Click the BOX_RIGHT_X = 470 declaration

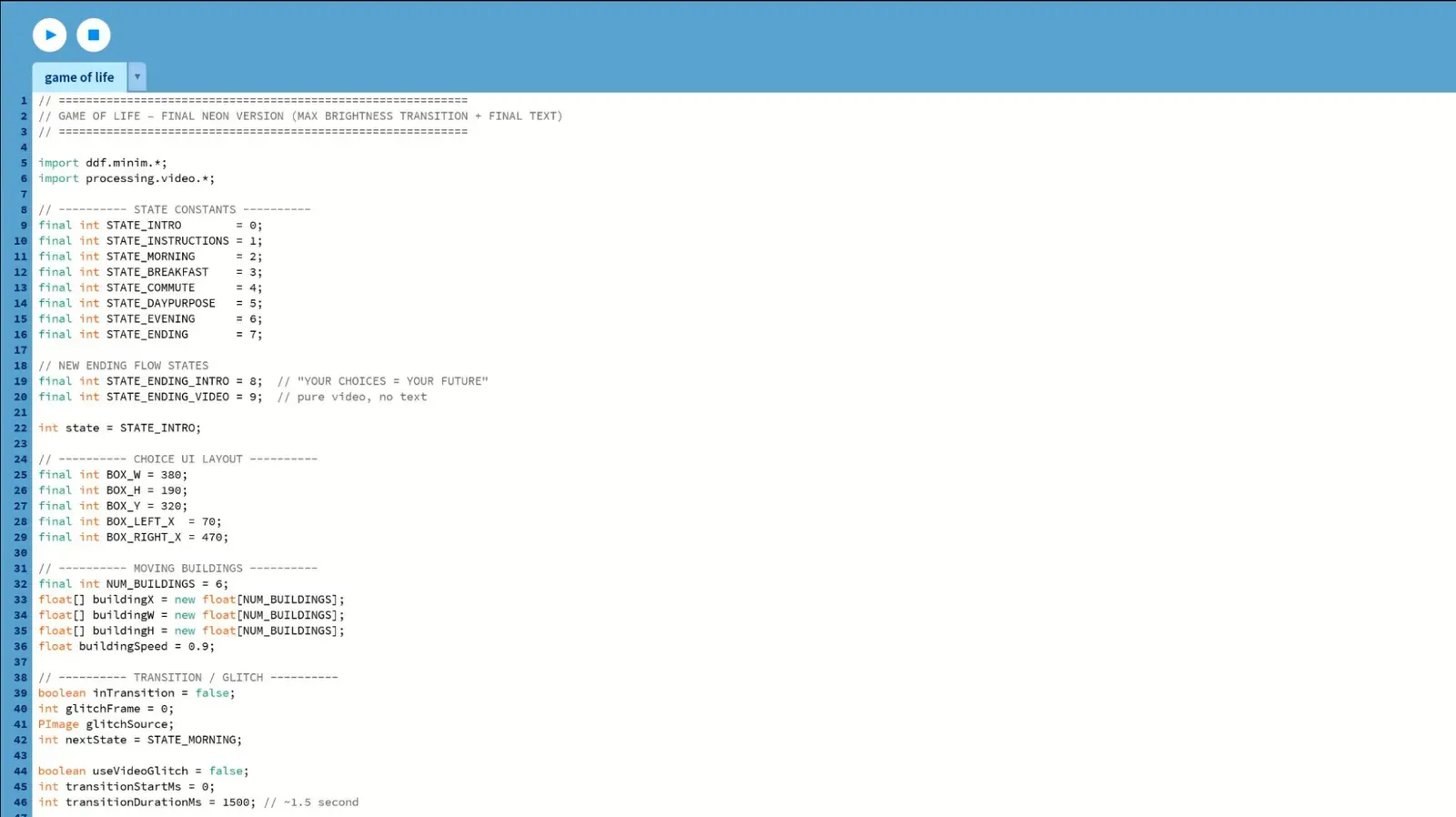tap(133, 537)
